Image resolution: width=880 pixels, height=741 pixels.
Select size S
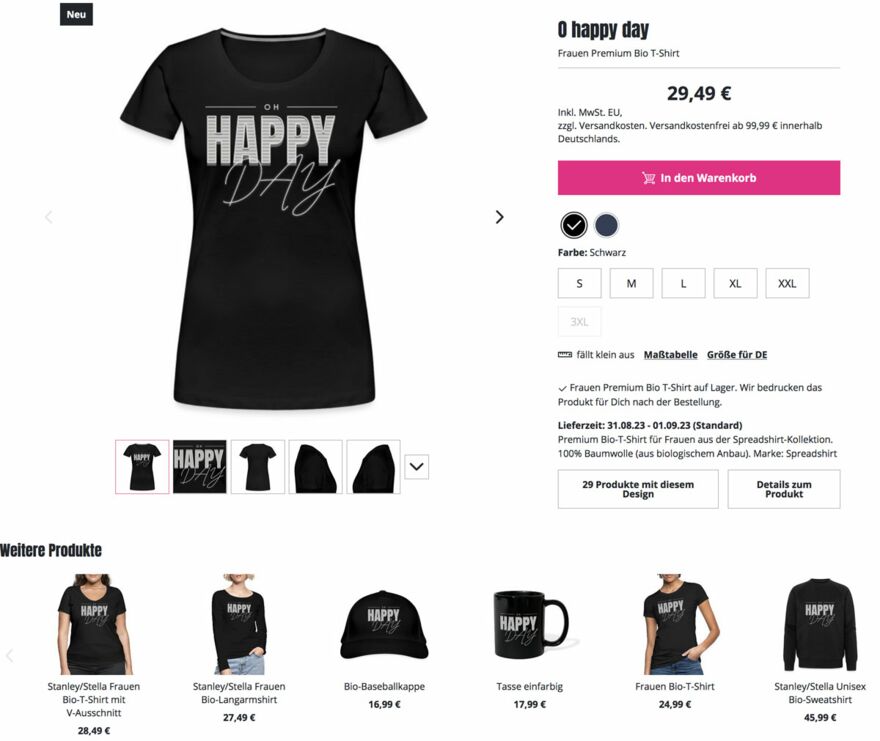point(580,283)
